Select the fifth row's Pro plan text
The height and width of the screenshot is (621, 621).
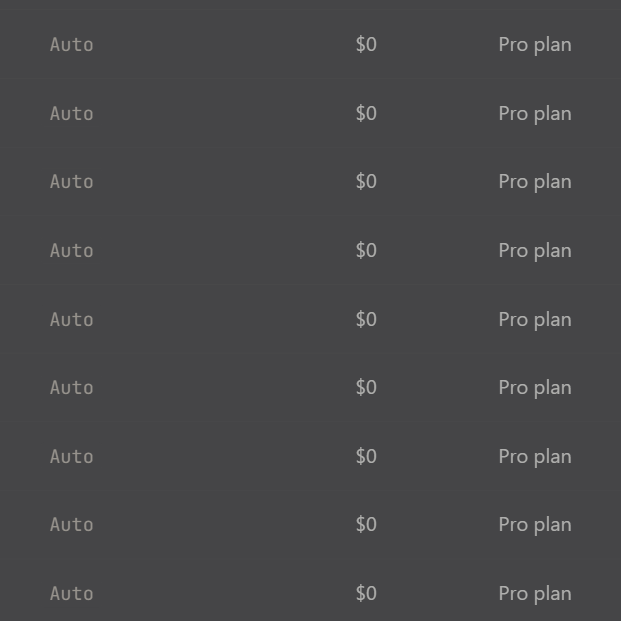[x=535, y=320]
